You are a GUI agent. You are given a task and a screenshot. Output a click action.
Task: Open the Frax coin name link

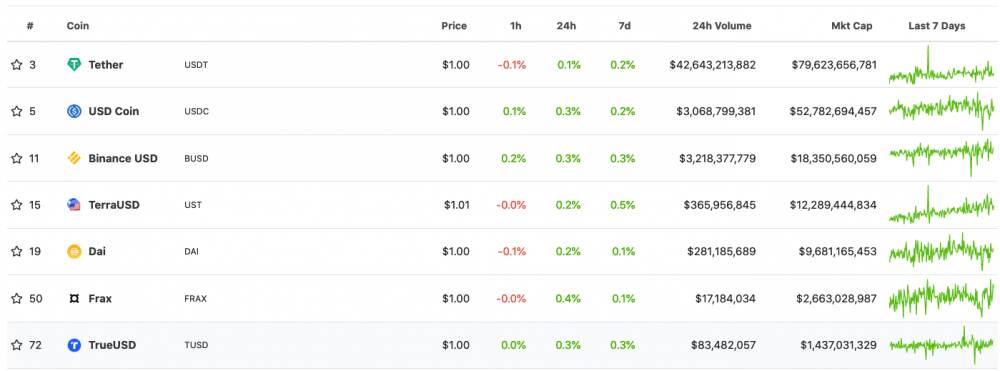(100, 298)
